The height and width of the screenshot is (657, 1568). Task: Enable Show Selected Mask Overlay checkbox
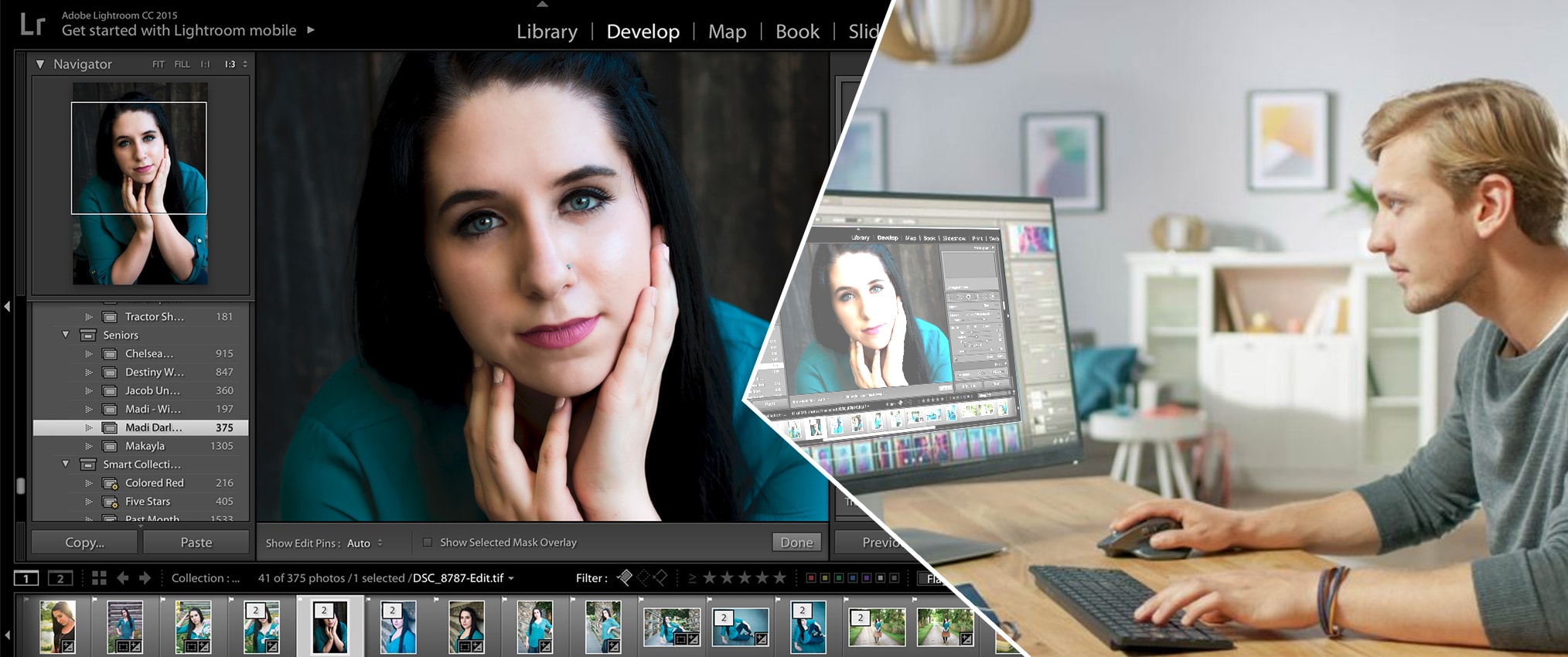[x=427, y=543]
